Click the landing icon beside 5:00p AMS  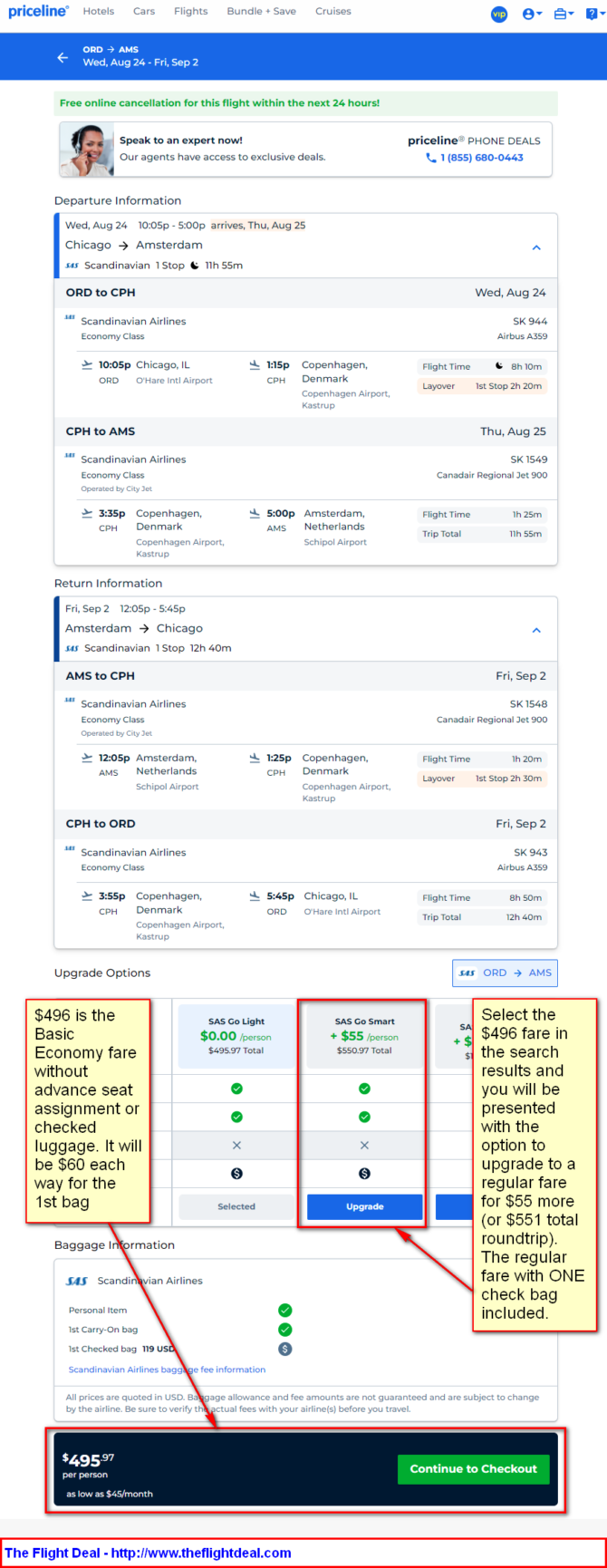click(x=255, y=513)
